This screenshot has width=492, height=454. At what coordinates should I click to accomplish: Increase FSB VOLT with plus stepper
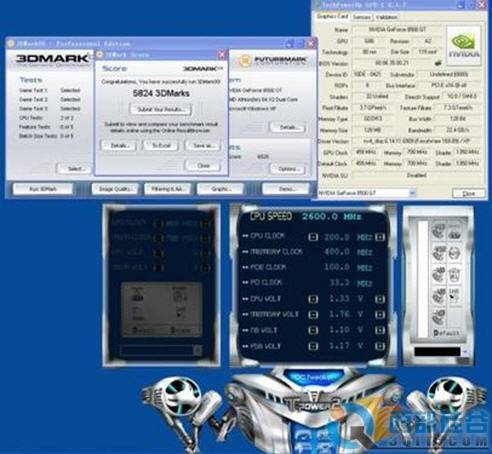(380, 346)
